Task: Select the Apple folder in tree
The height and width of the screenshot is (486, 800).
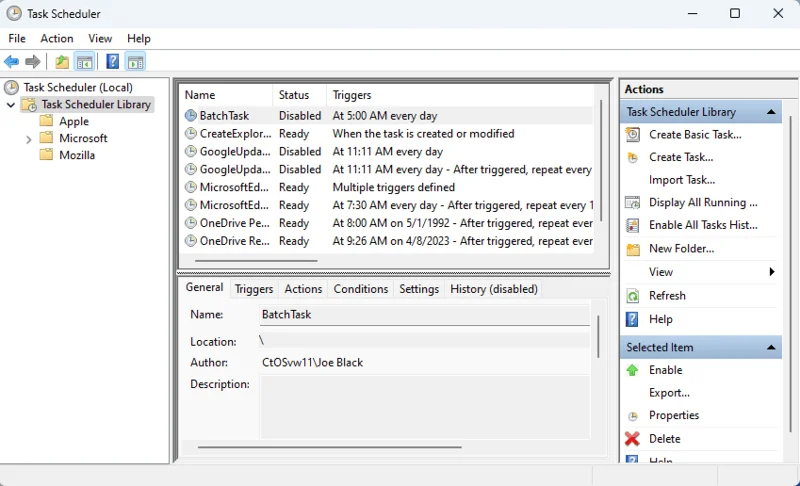Action: point(73,122)
